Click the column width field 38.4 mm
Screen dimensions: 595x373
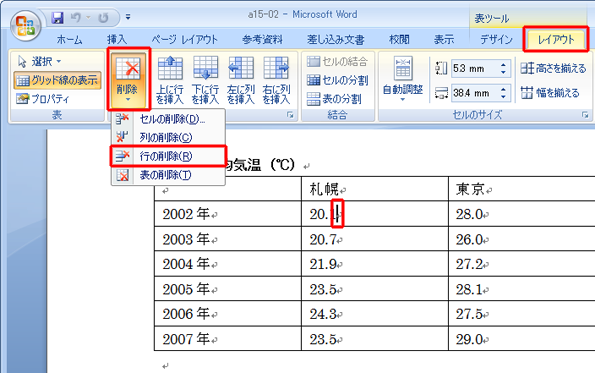click(x=475, y=93)
